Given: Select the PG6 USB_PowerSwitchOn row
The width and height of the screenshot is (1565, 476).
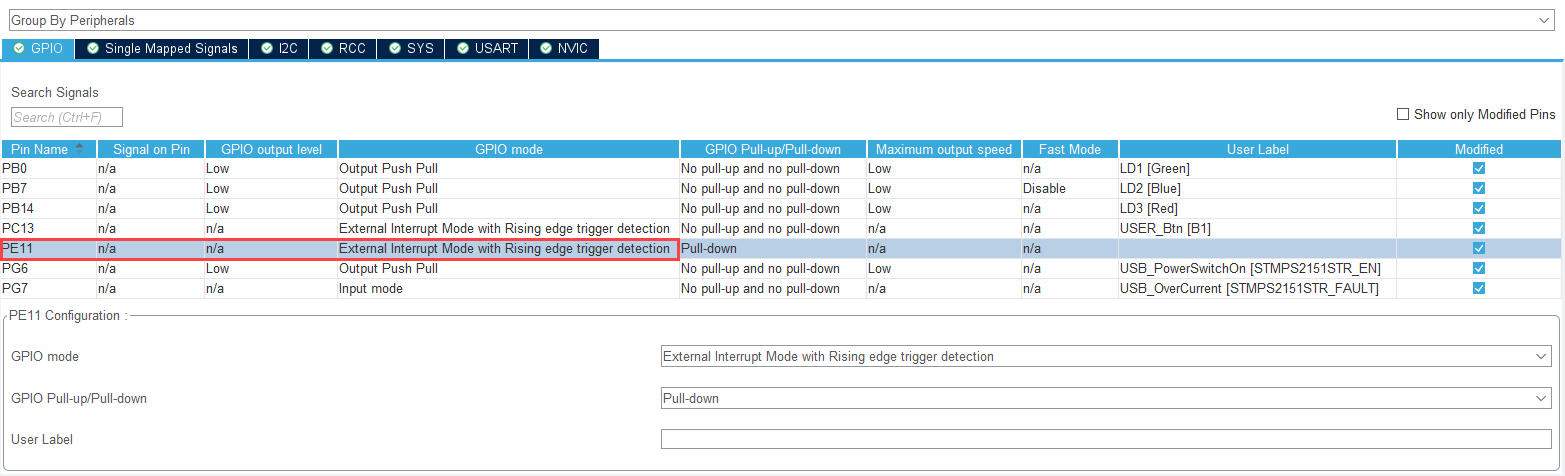Looking at the screenshot, I should click(1249, 268).
